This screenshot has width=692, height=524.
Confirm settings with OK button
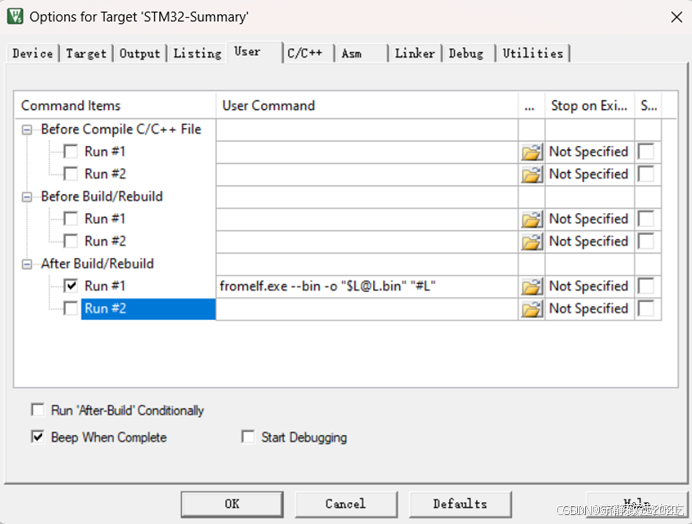point(232,504)
